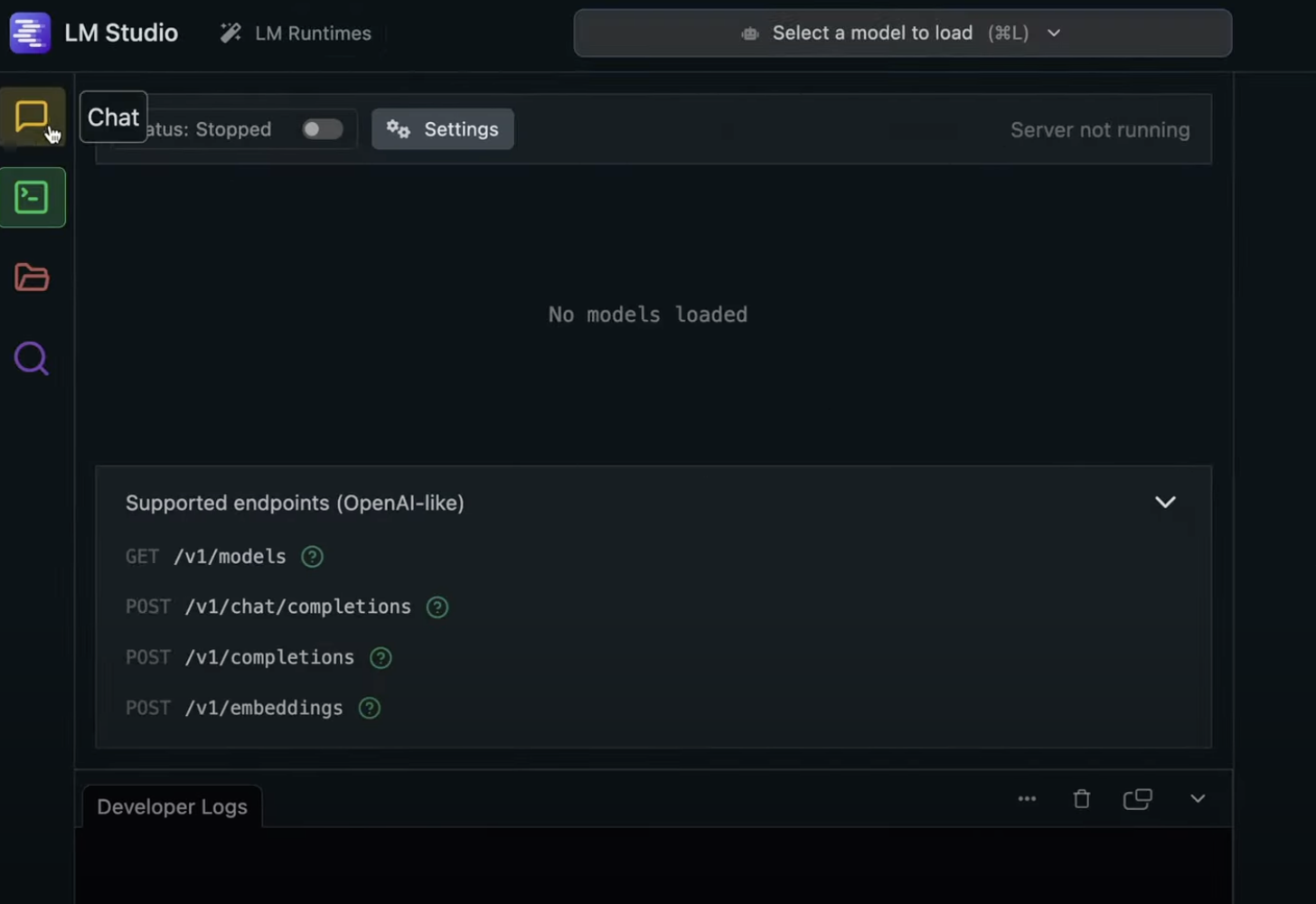Open LM Runtimes
The height and width of the screenshot is (904, 1316).
(x=296, y=33)
